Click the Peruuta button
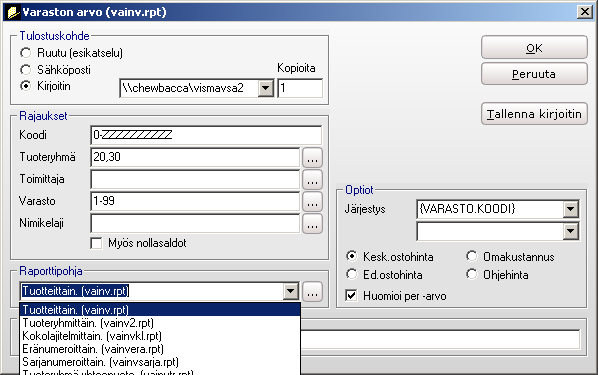598x375 pixels. (x=534, y=74)
